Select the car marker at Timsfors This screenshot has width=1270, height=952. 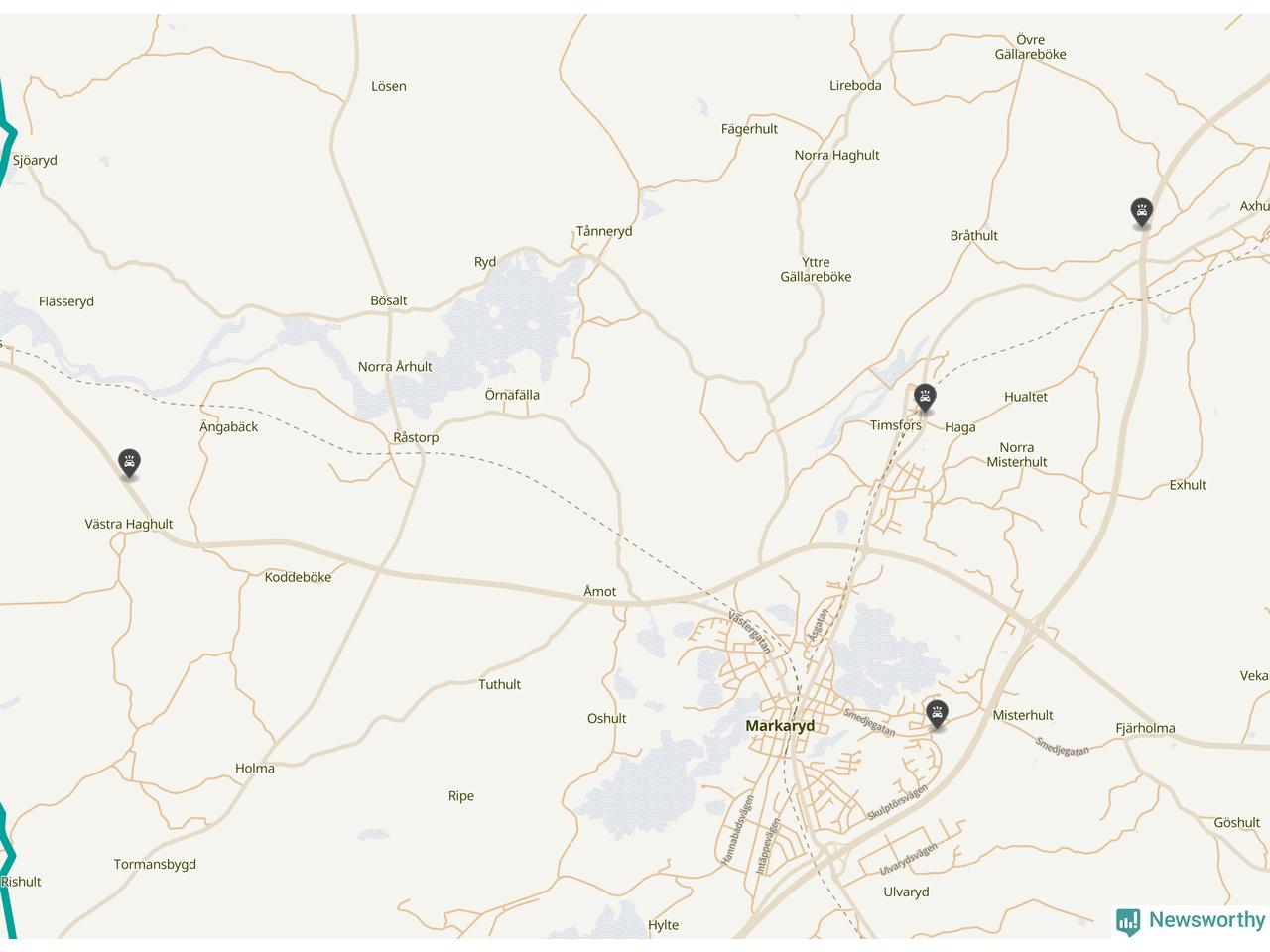pos(925,399)
